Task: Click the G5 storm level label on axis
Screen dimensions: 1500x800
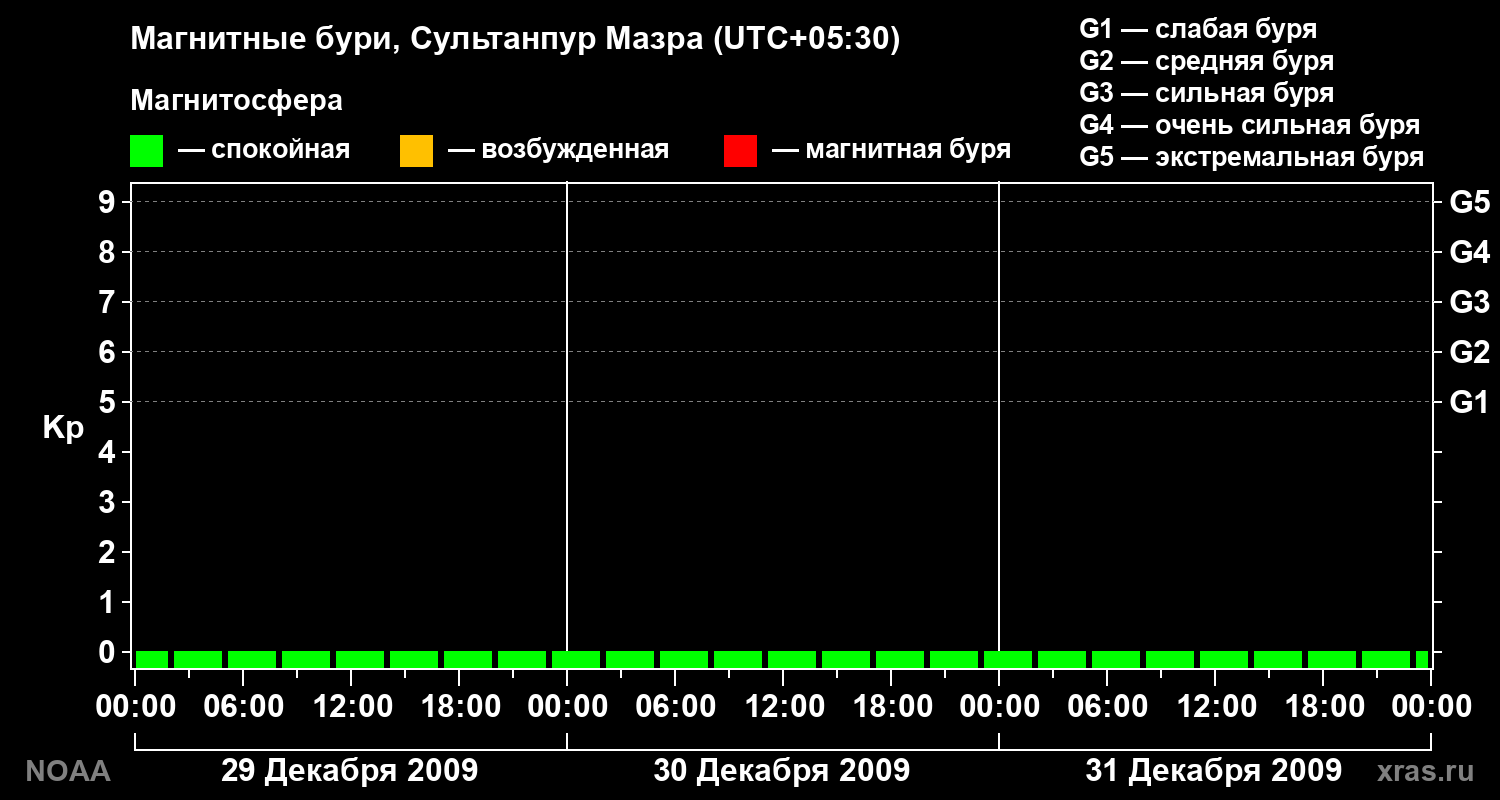Action: [x=1470, y=203]
